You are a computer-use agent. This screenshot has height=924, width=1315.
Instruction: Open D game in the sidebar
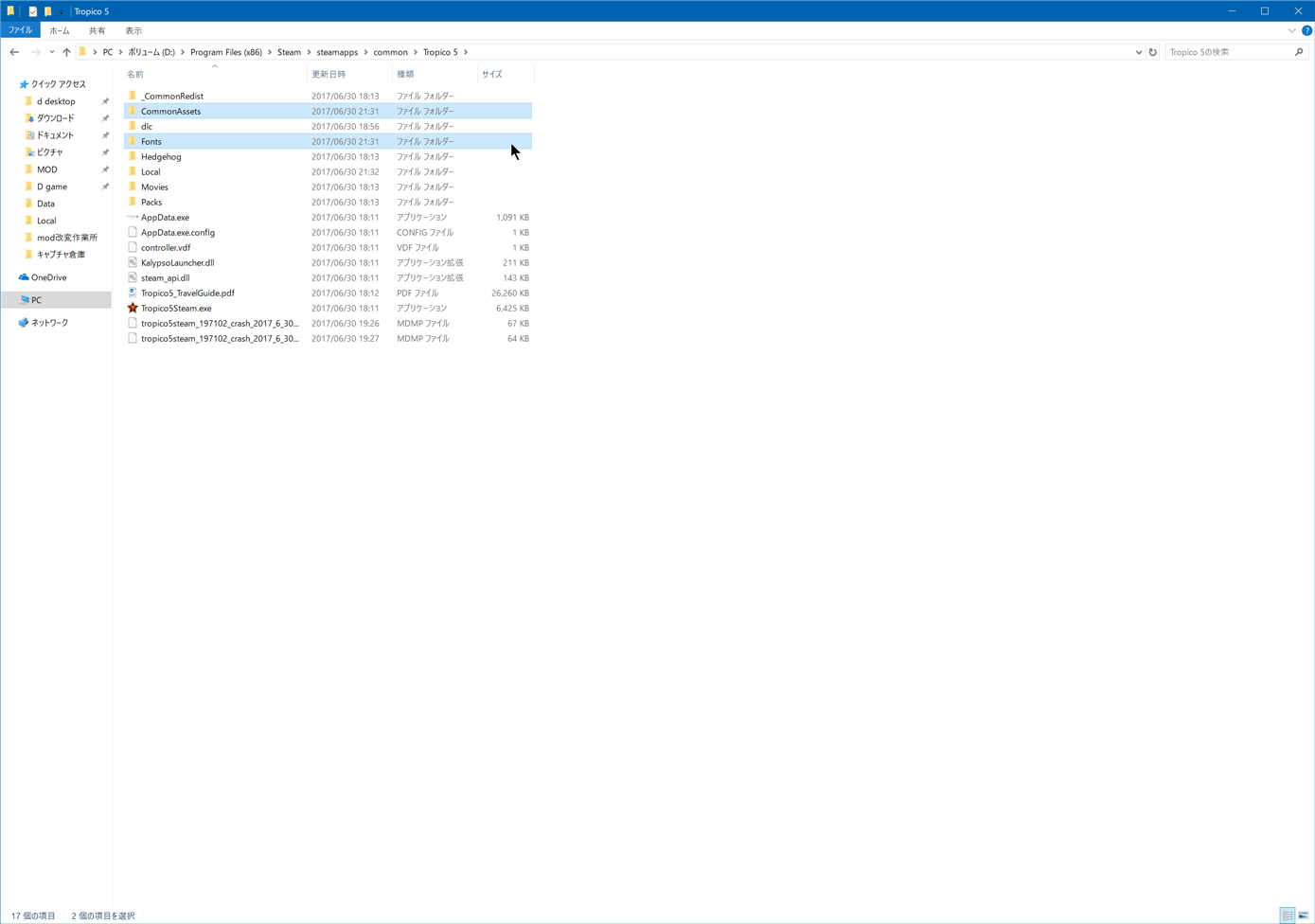[52, 187]
